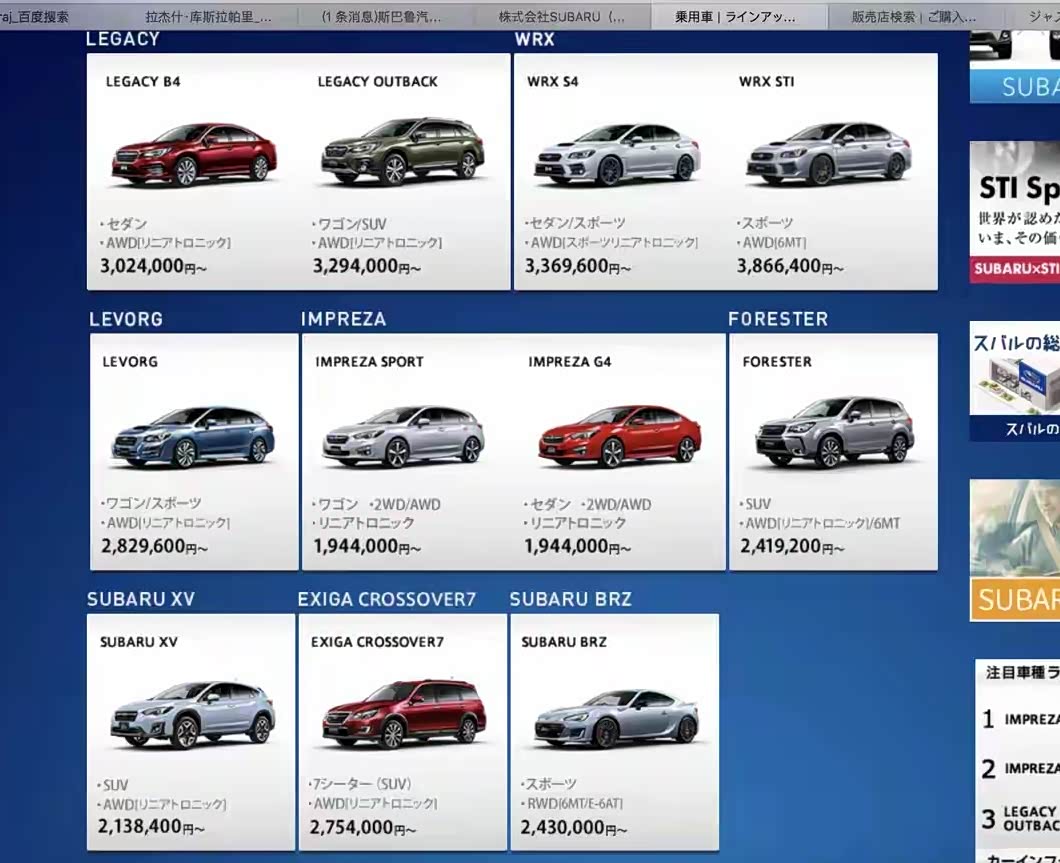Open the WRX STI car image
The height and width of the screenshot is (863, 1060).
tap(829, 154)
